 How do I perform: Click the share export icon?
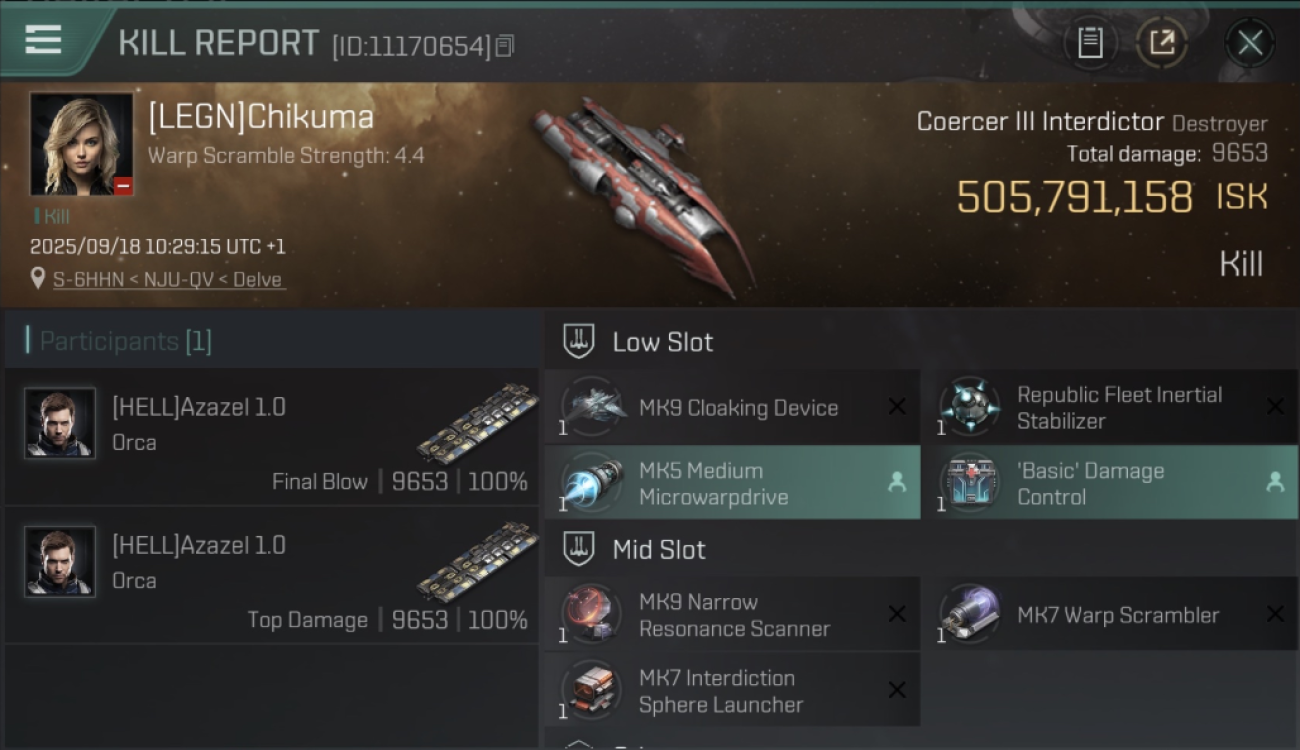click(x=1162, y=43)
